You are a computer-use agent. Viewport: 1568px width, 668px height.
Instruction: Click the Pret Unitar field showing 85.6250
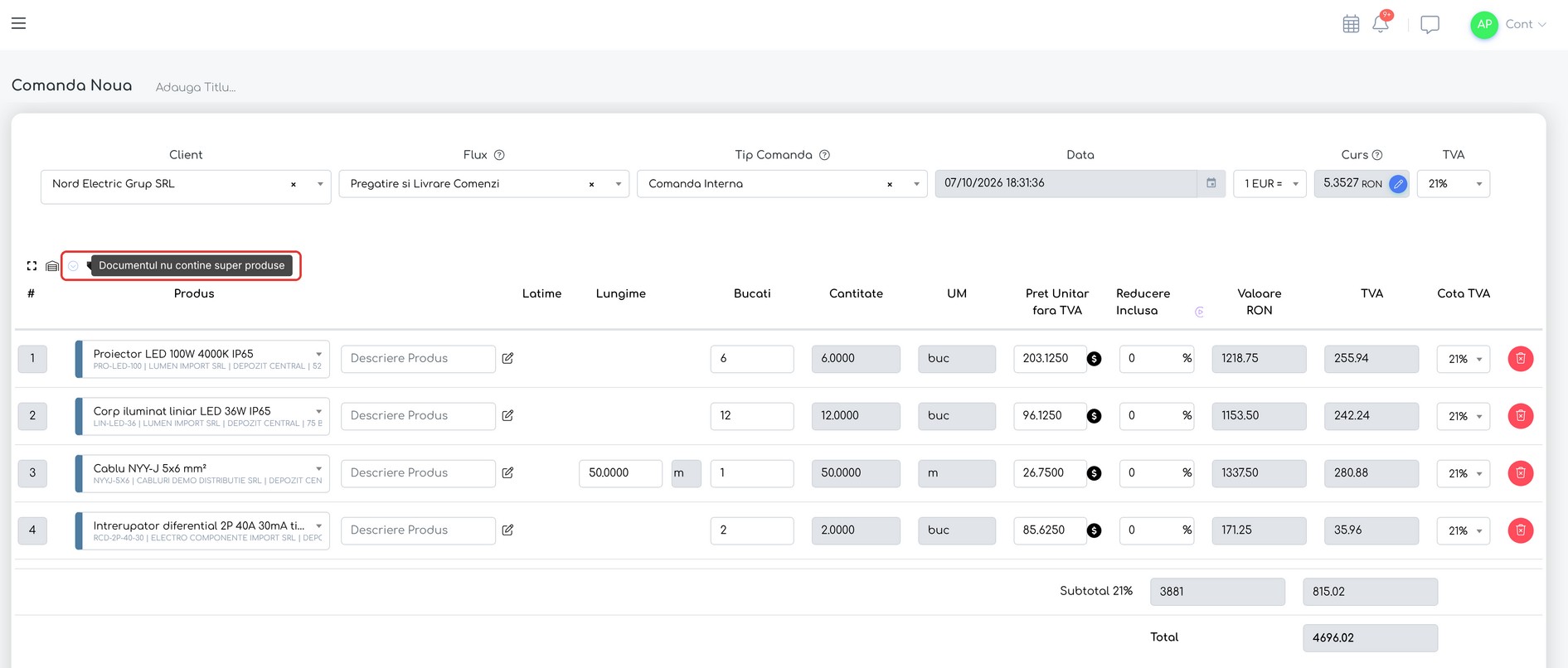click(x=1050, y=530)
